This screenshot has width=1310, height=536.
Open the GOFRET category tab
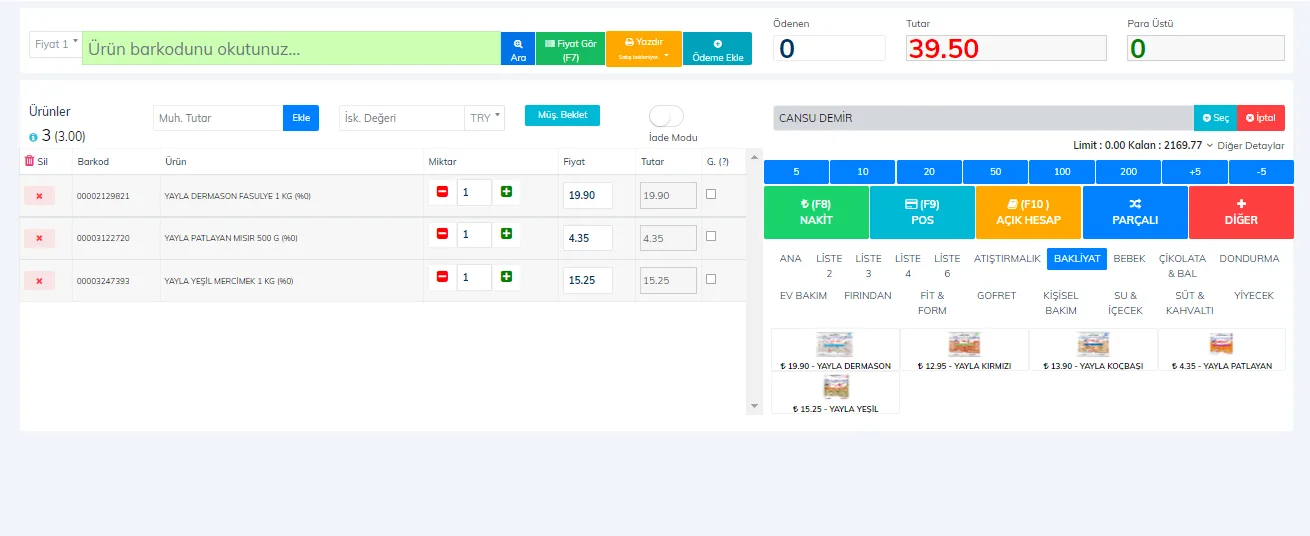pyautogui.click(x=996, y=296)
